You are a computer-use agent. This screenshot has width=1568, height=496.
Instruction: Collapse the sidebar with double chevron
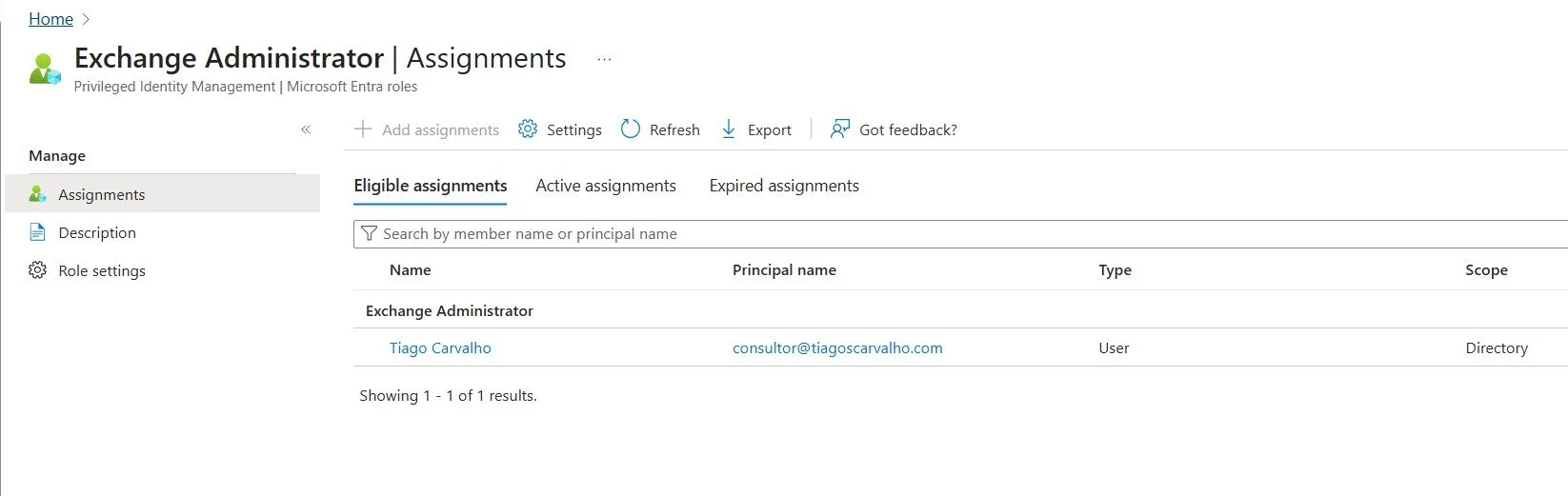pyautogui.click(x=306, y=129)
